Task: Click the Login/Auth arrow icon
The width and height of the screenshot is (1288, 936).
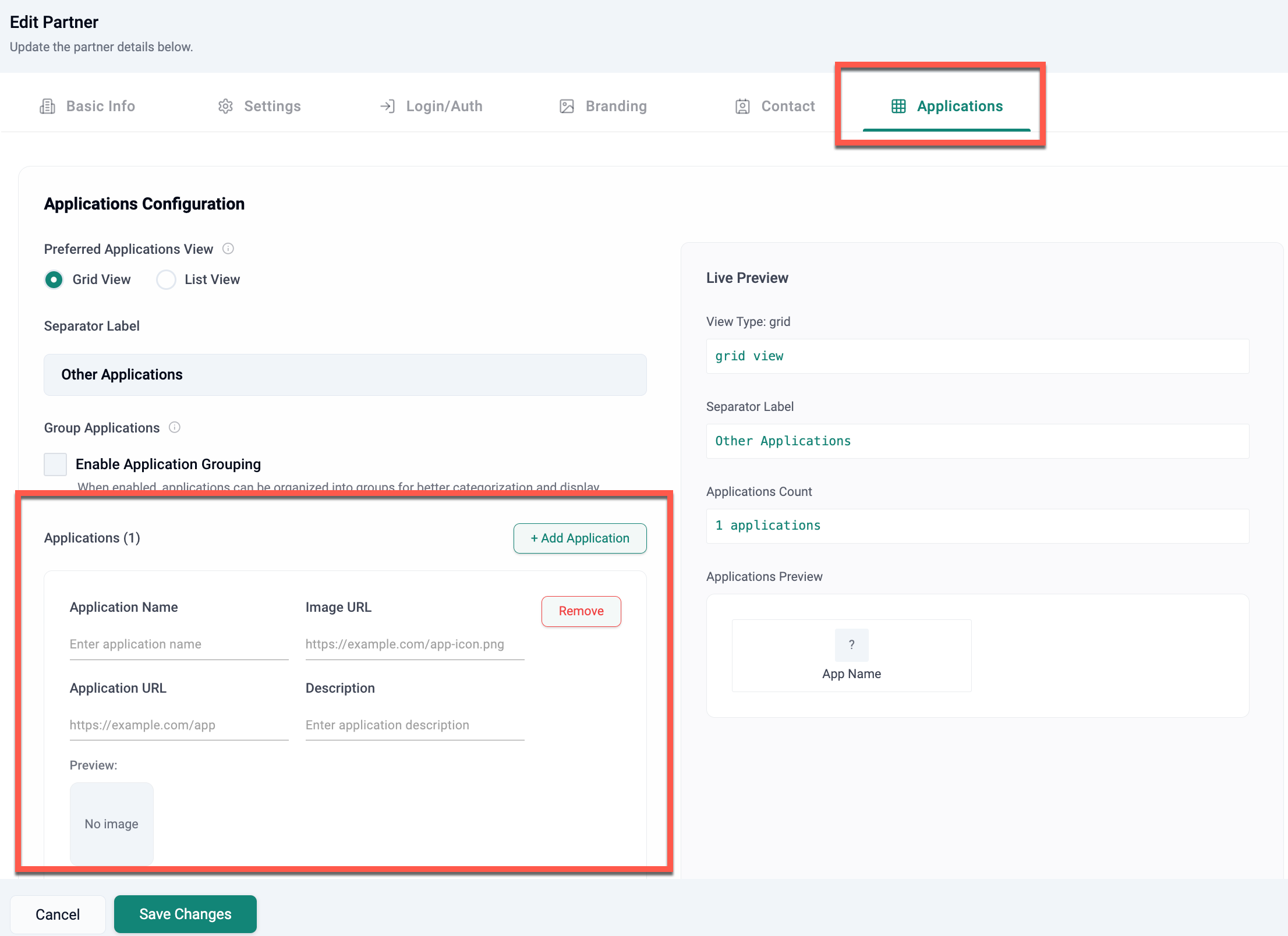Action: coord(387,107)
